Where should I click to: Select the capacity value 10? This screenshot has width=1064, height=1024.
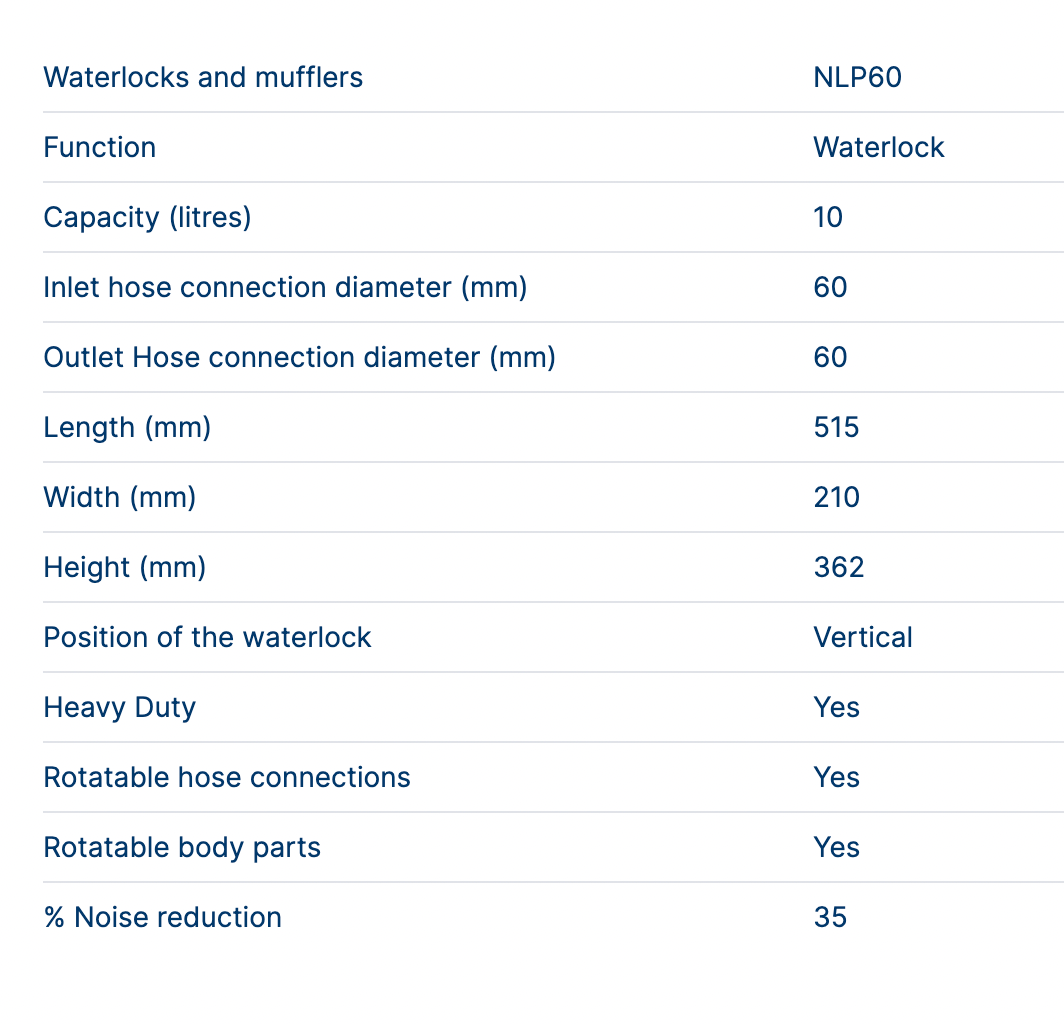828,217
